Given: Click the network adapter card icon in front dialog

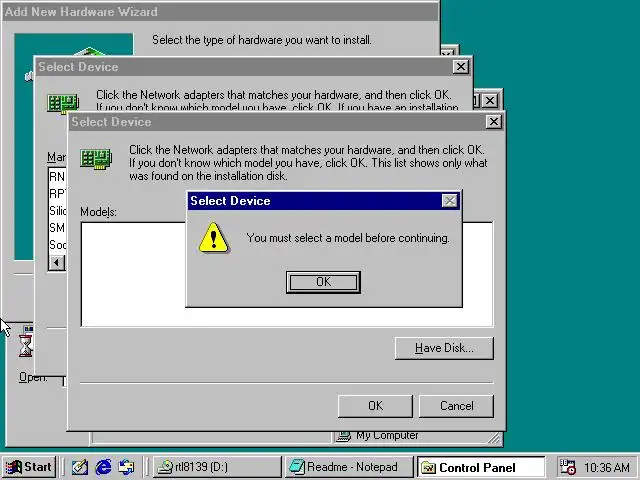Looking at the screenshot, I should (96, 158).
